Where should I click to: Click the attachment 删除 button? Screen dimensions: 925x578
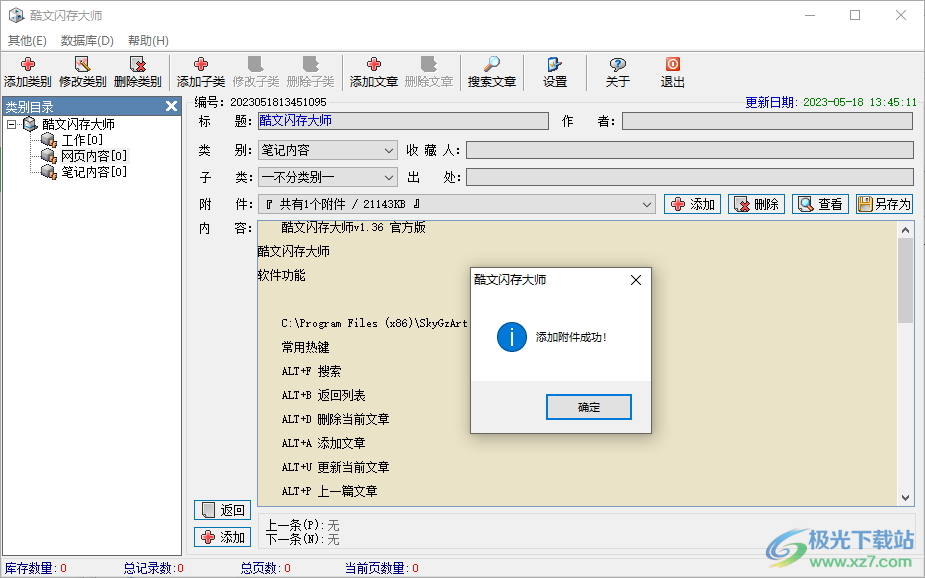756,204
